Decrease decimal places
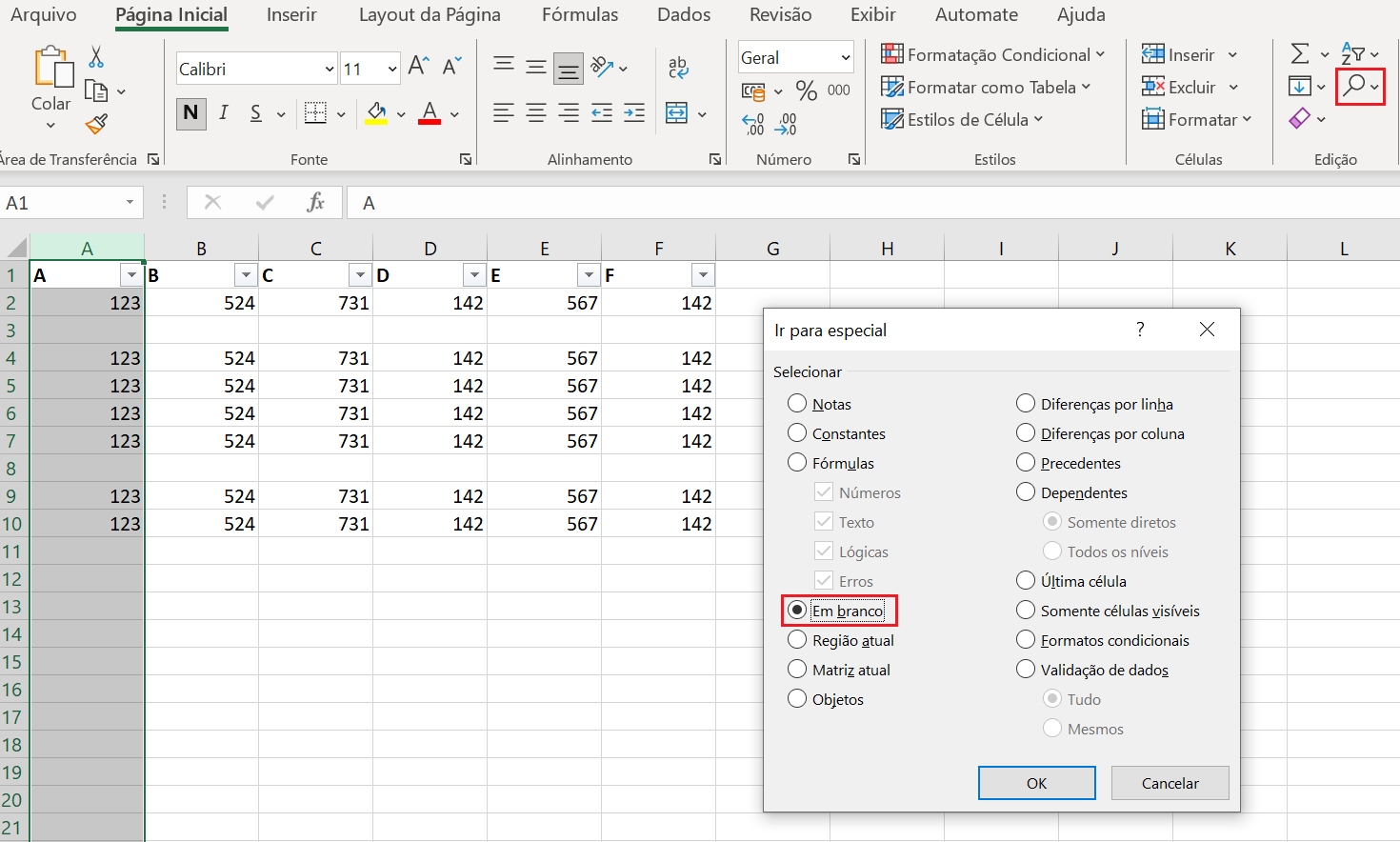The height and width of the screenshot is (842, 1400). coord(787,124)
